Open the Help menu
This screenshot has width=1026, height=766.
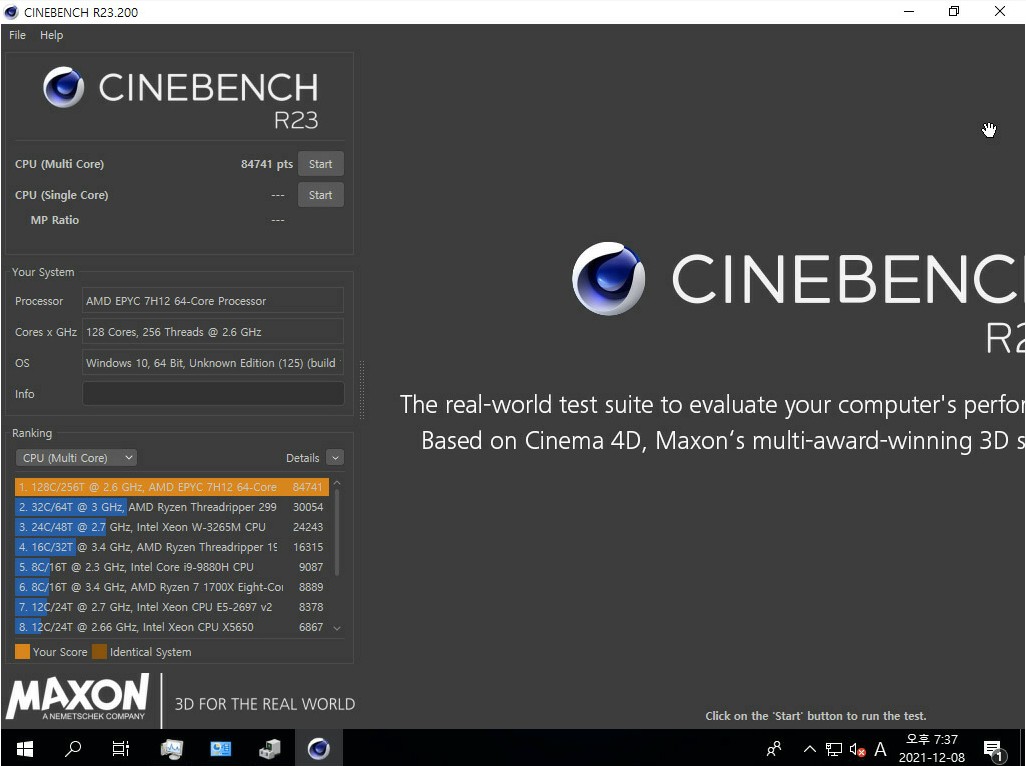coord(51,35)
